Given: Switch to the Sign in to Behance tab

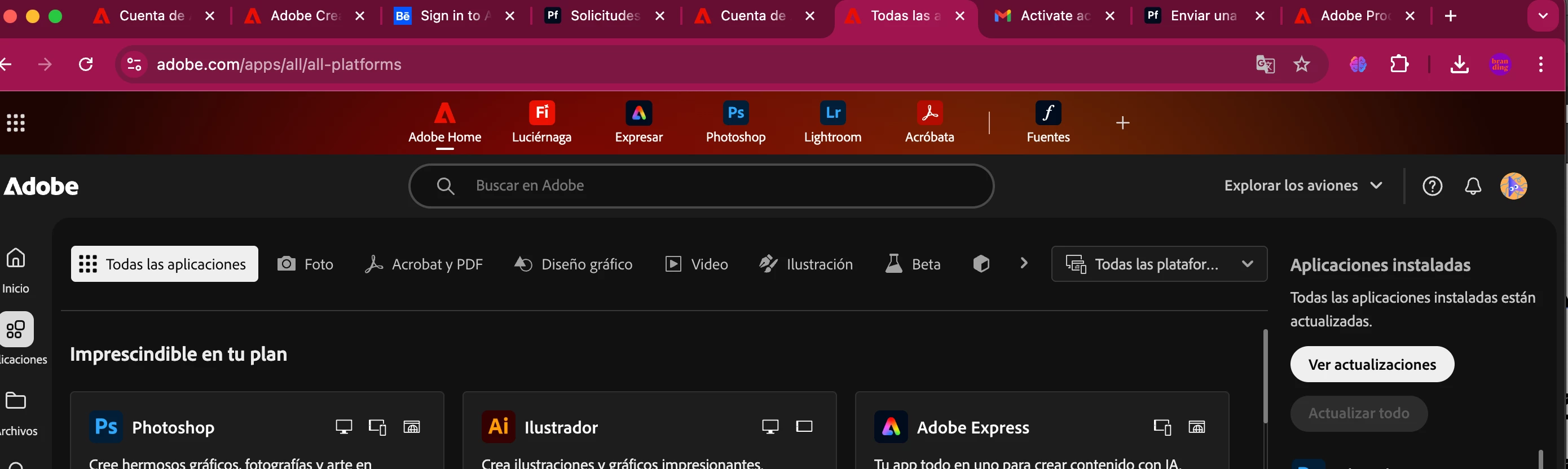Looking at the screenshot, I should pos(454,16).
